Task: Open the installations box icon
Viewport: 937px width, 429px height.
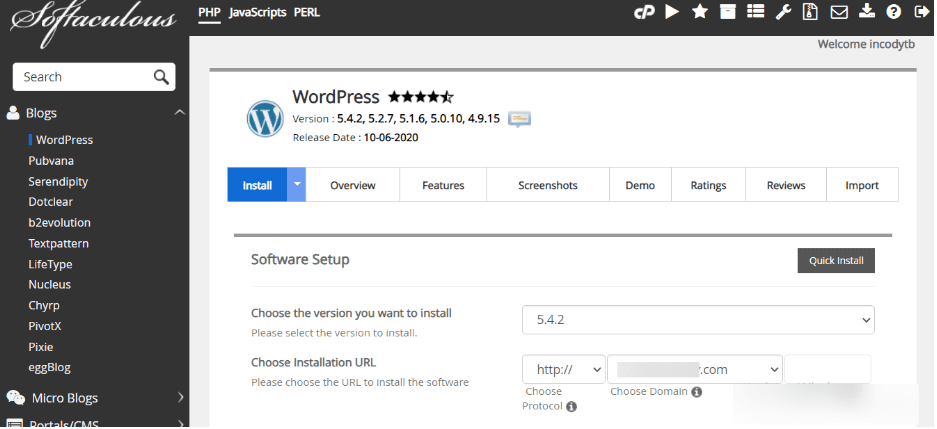Action: 727,12
